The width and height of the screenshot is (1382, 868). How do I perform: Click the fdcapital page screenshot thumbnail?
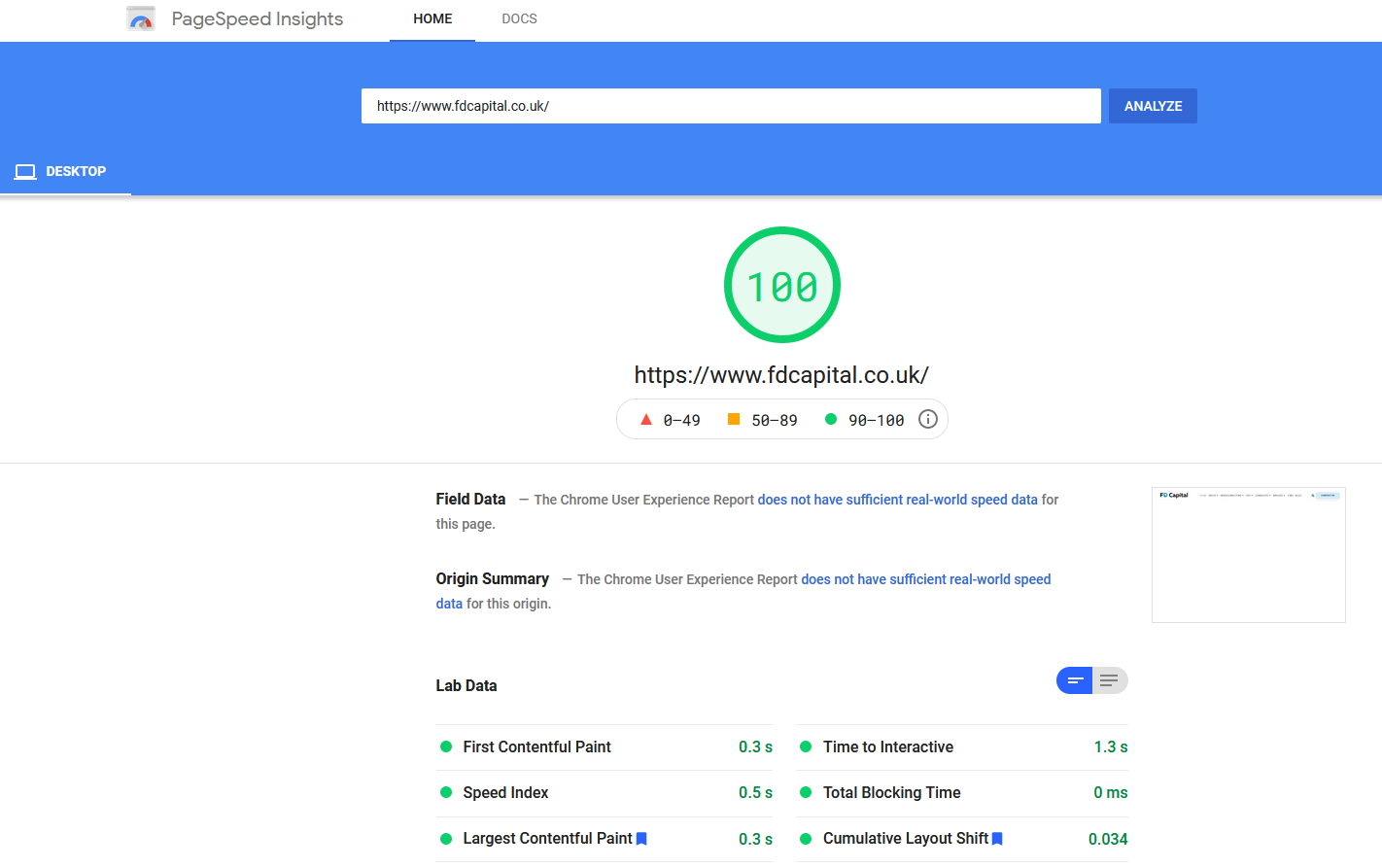(1249, 555)
